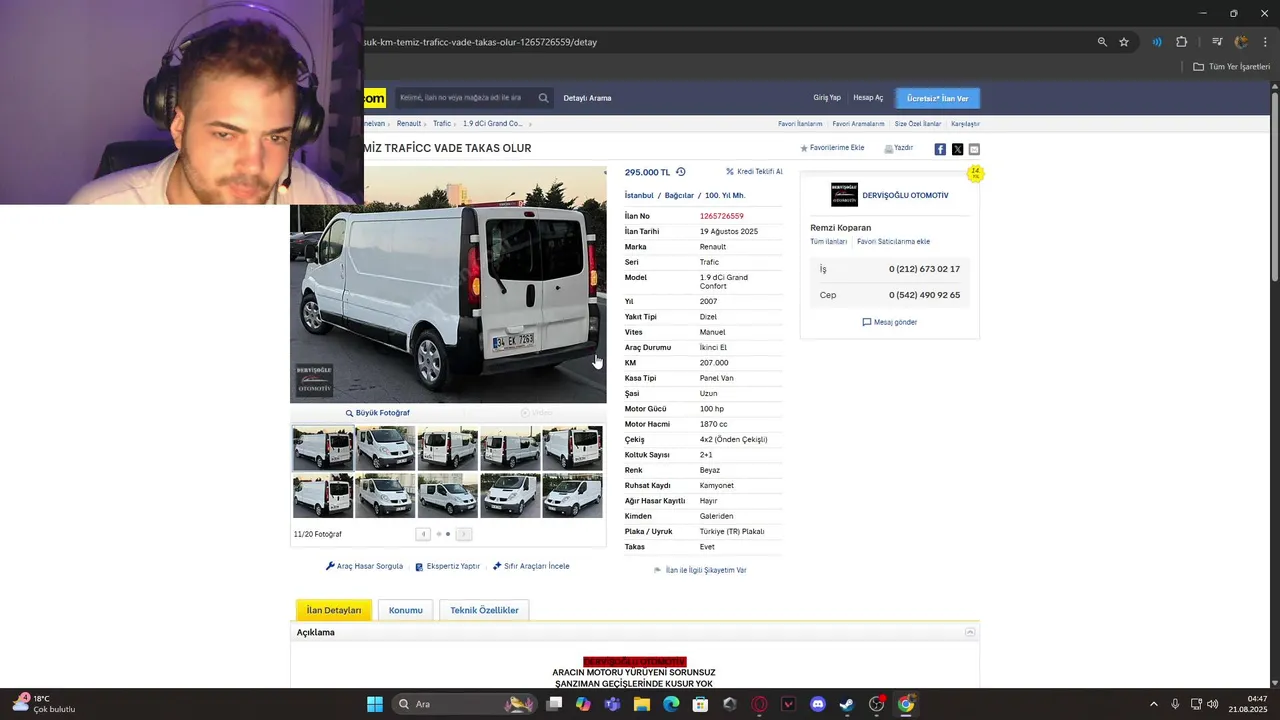Click Favori Satıcılarıma ekle link
1280x720 pixels.
coord(893,242)
